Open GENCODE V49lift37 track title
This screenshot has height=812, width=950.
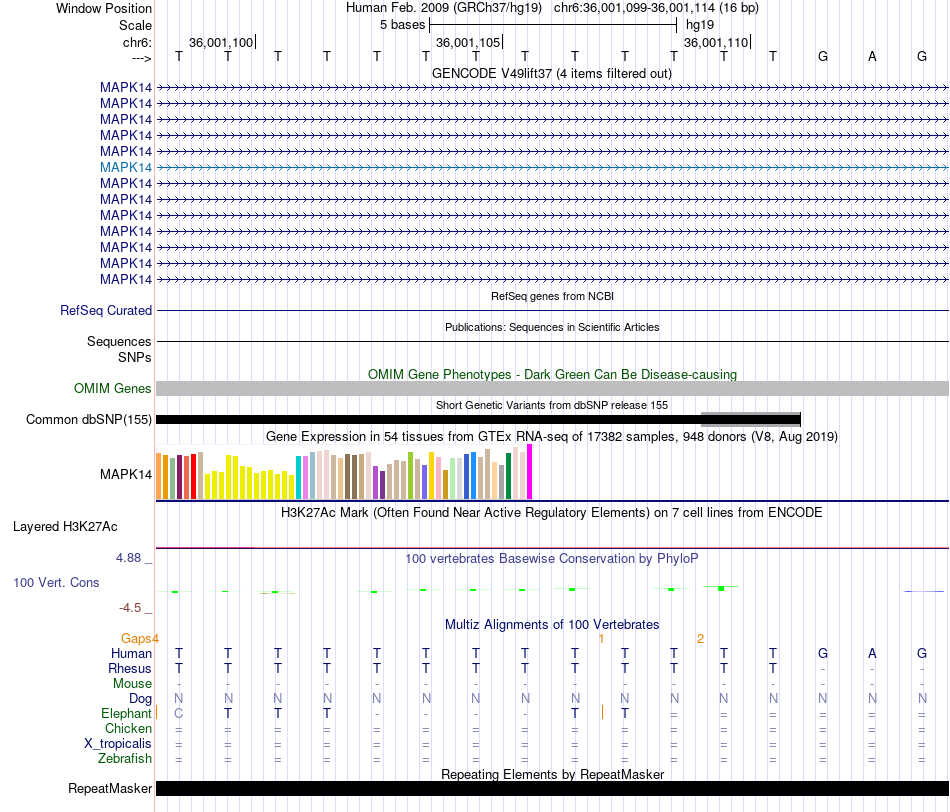click(551, 73)
